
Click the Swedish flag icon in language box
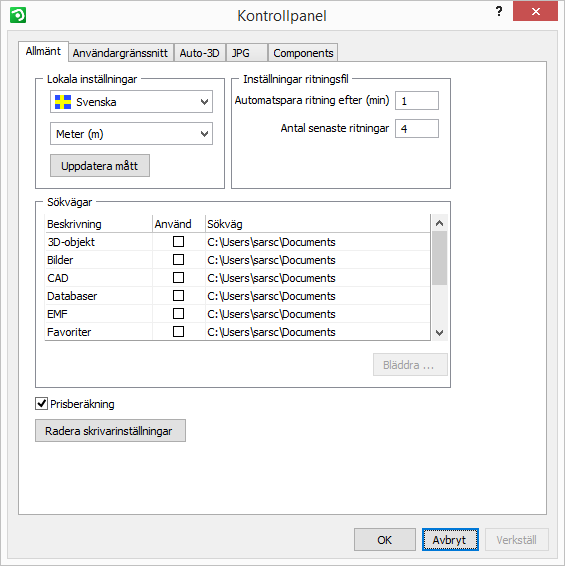pyautogui.click(x=63, y=102)
